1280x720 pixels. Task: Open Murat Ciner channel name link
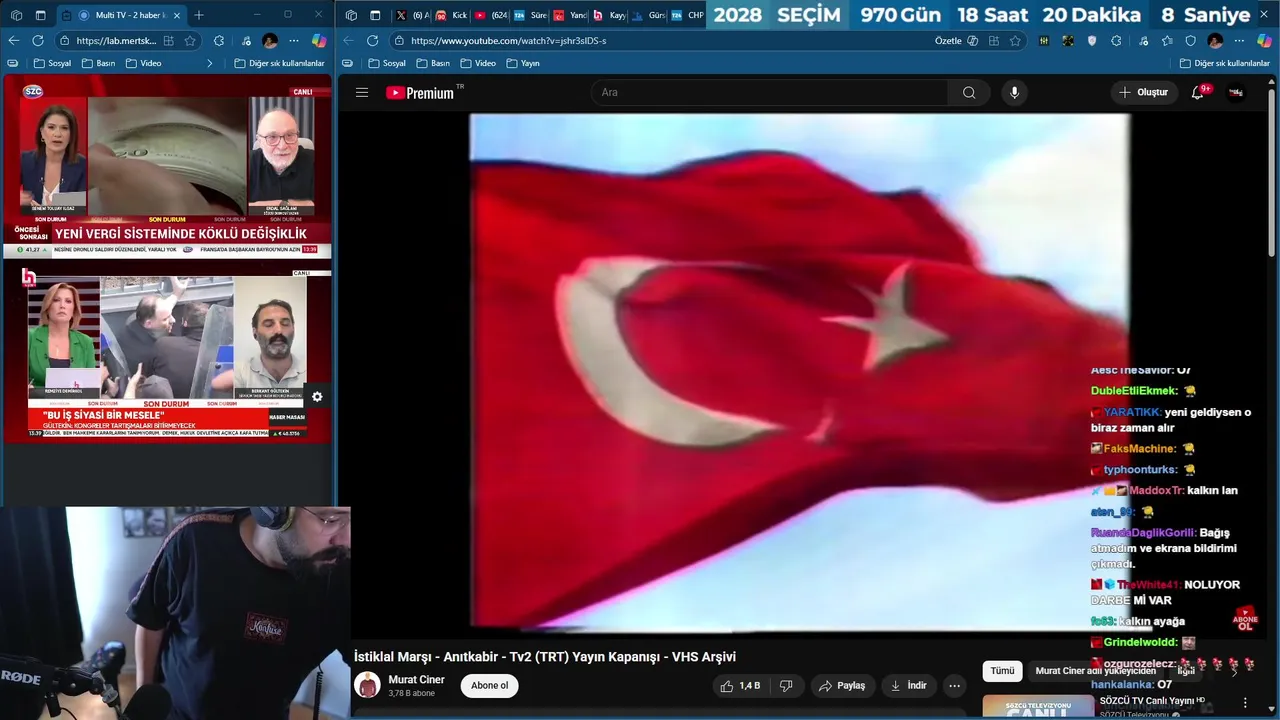pos(416,680)
